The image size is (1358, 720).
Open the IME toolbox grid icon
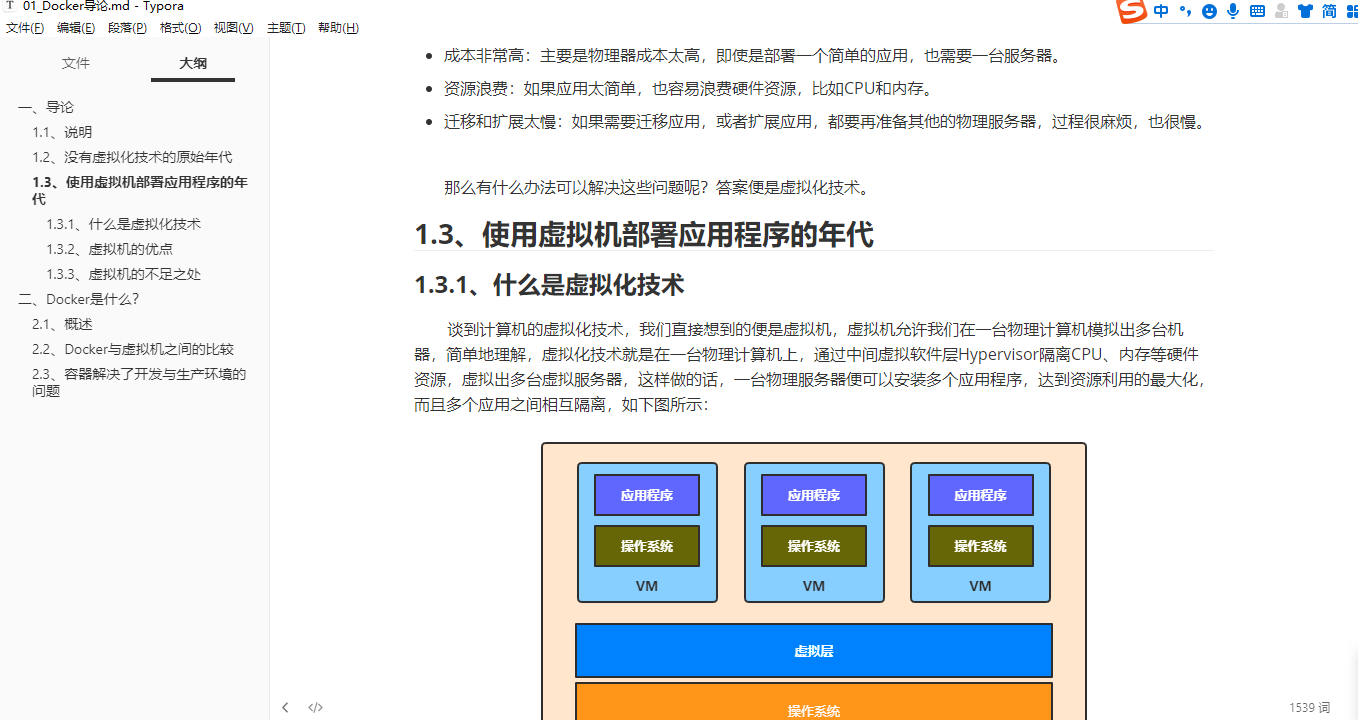pyautogui.click(x=1351, y=11)
